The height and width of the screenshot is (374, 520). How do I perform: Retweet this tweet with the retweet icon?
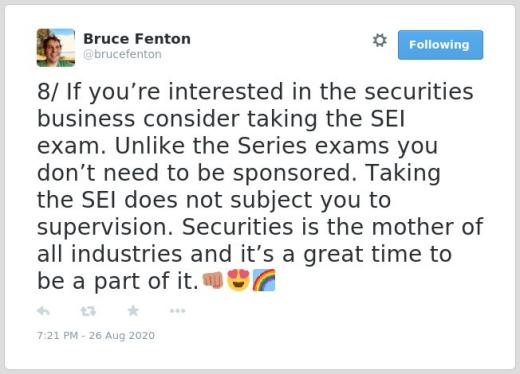(88, 311)
